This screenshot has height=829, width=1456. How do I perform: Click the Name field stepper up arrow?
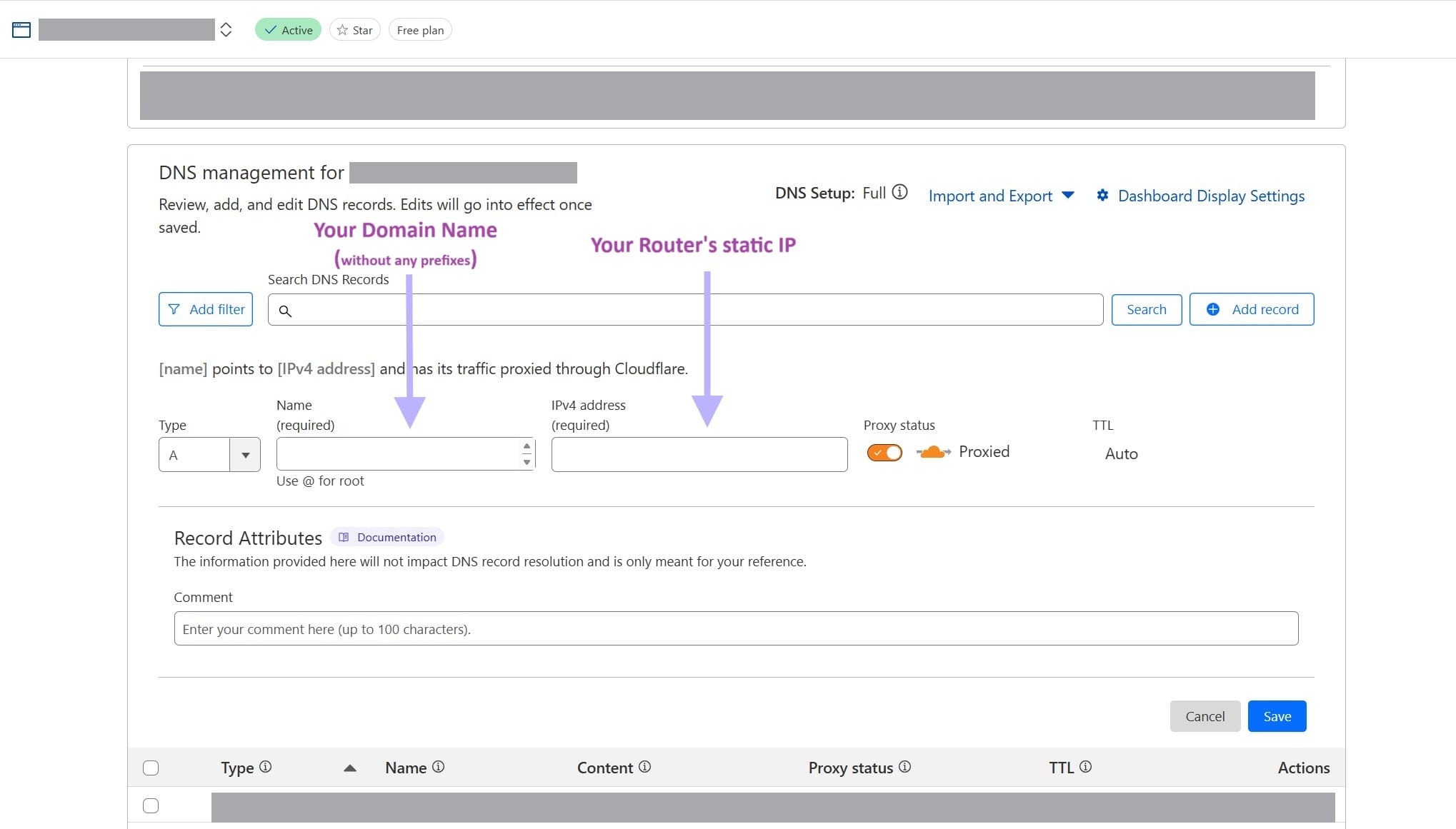(x=527, y=446)
